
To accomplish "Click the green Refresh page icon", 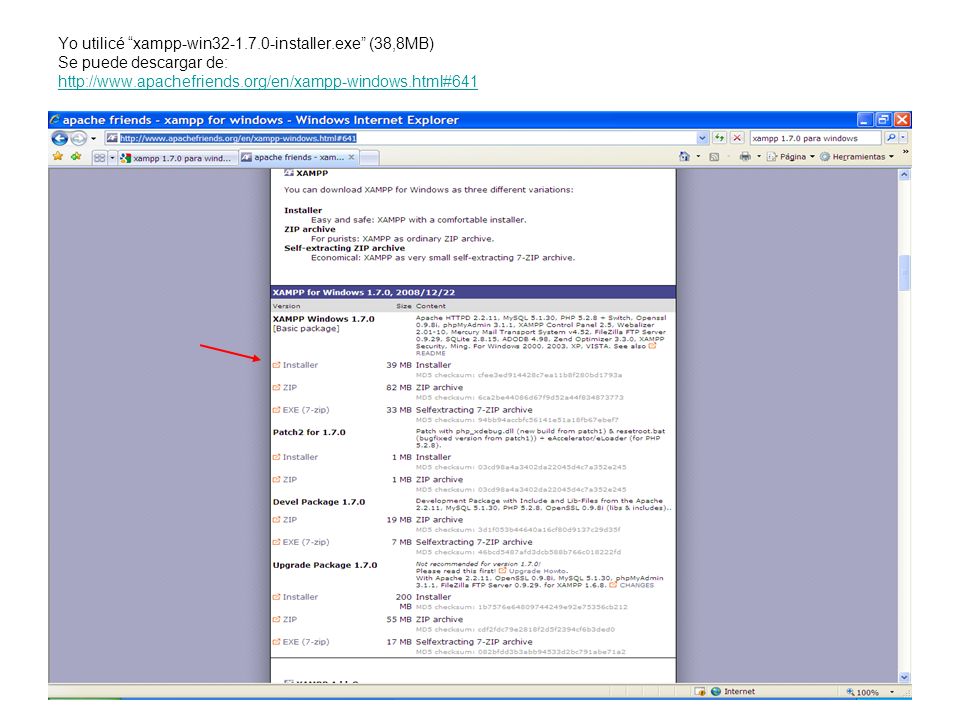I will click(719, 138).
